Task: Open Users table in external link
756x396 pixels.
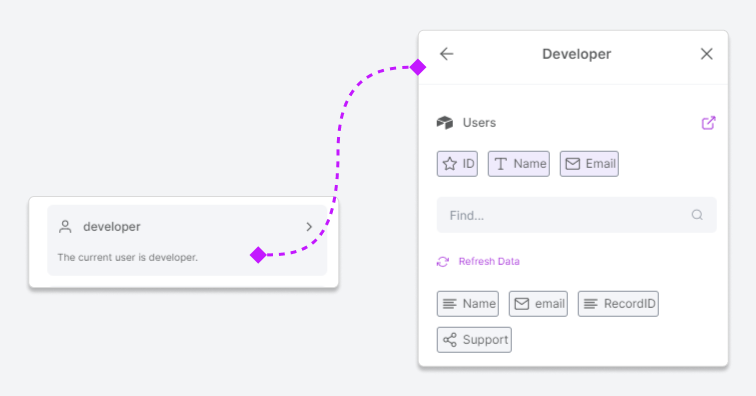Action: (x=708, y=123)
